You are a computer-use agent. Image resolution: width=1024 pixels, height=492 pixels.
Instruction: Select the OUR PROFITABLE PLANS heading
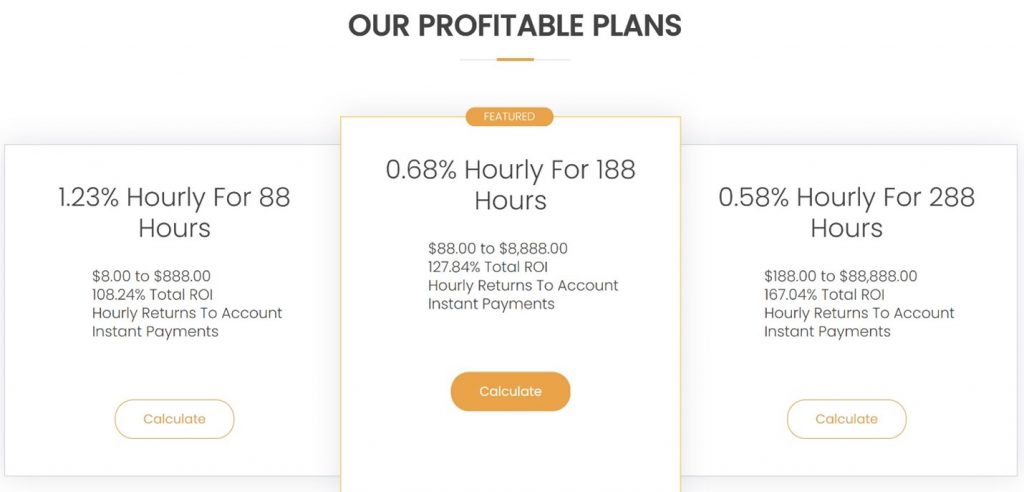click(515, 25)
